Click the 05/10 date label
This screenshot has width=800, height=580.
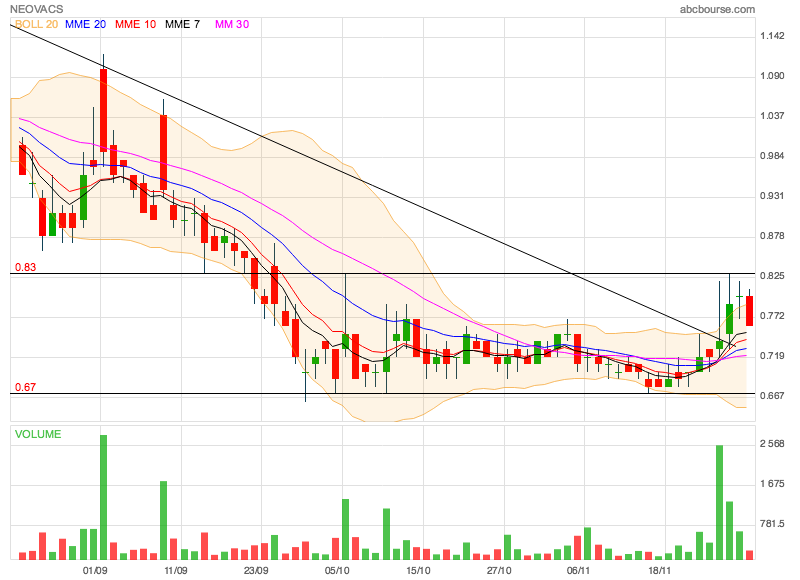click(x=337, y=570)
